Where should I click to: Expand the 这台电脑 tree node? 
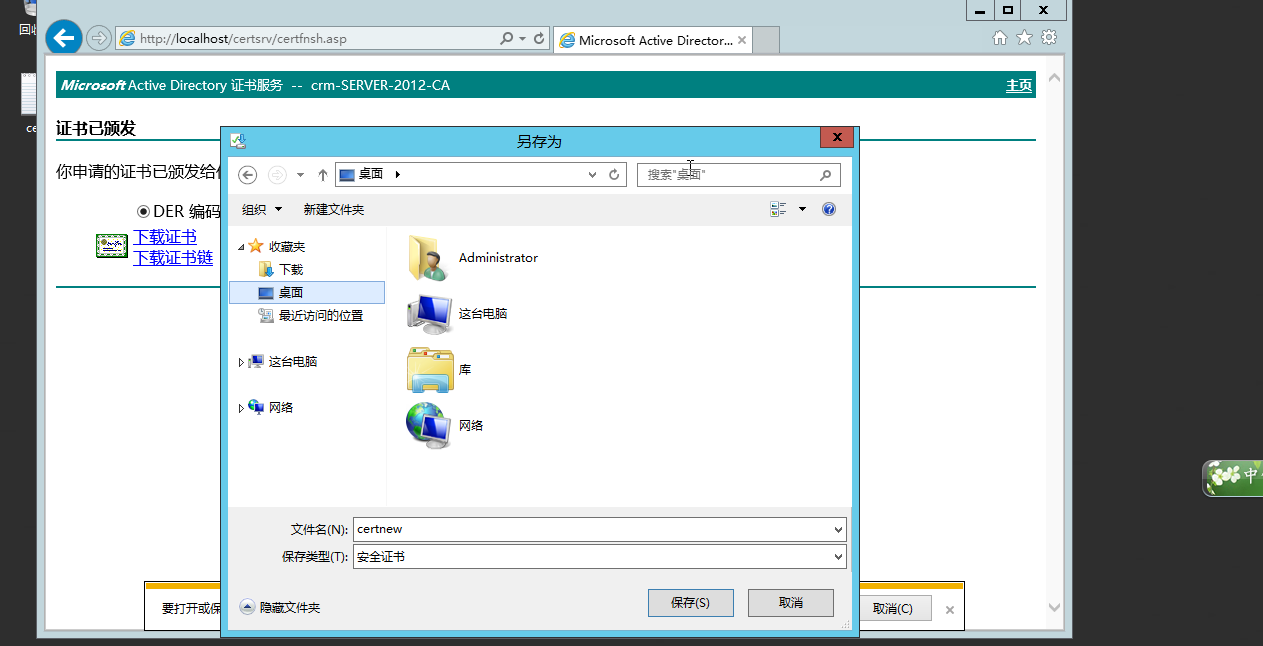pyautogui.click(x=241, y=362)
